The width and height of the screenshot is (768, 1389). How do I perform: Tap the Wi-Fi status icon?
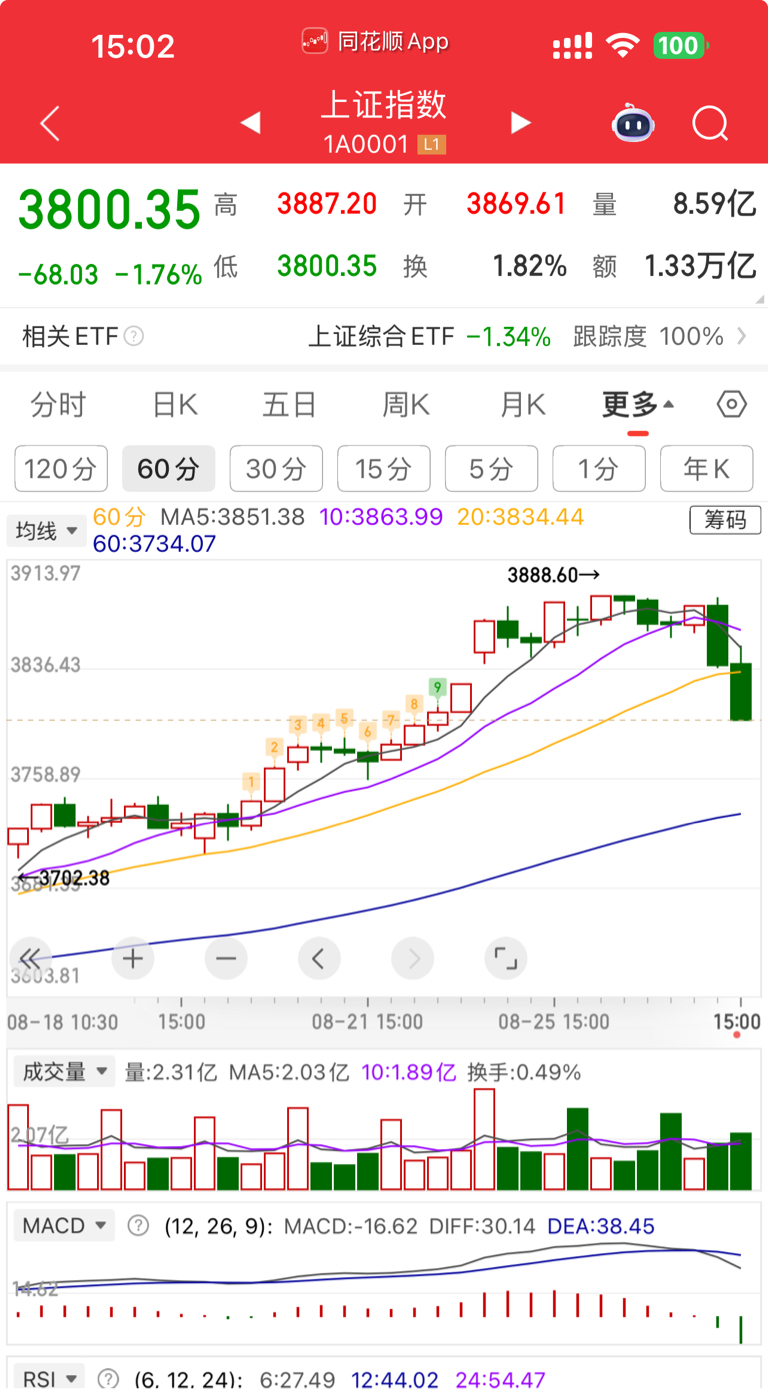(x=623, y=45)
